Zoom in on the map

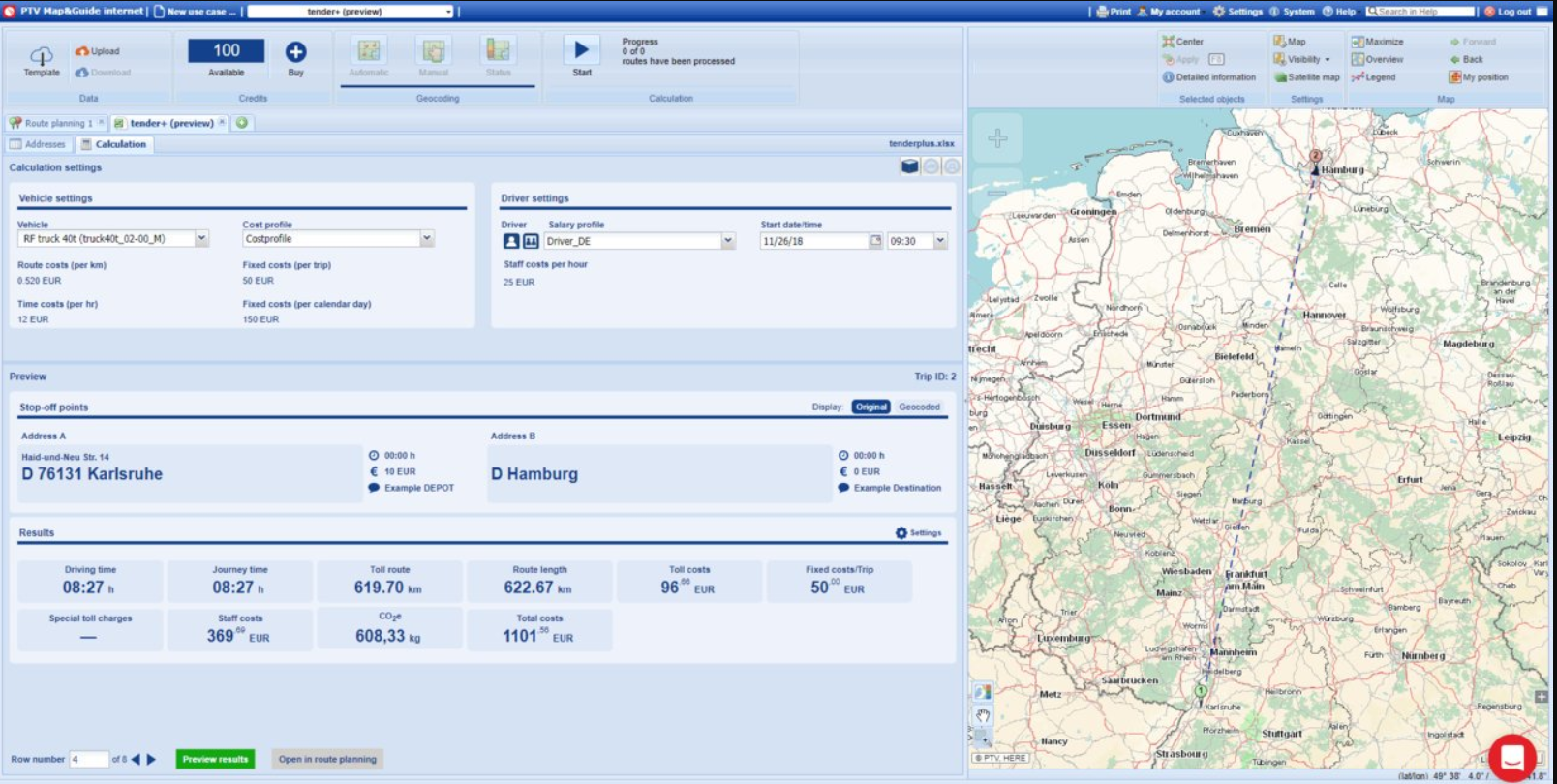click(997, 138)
